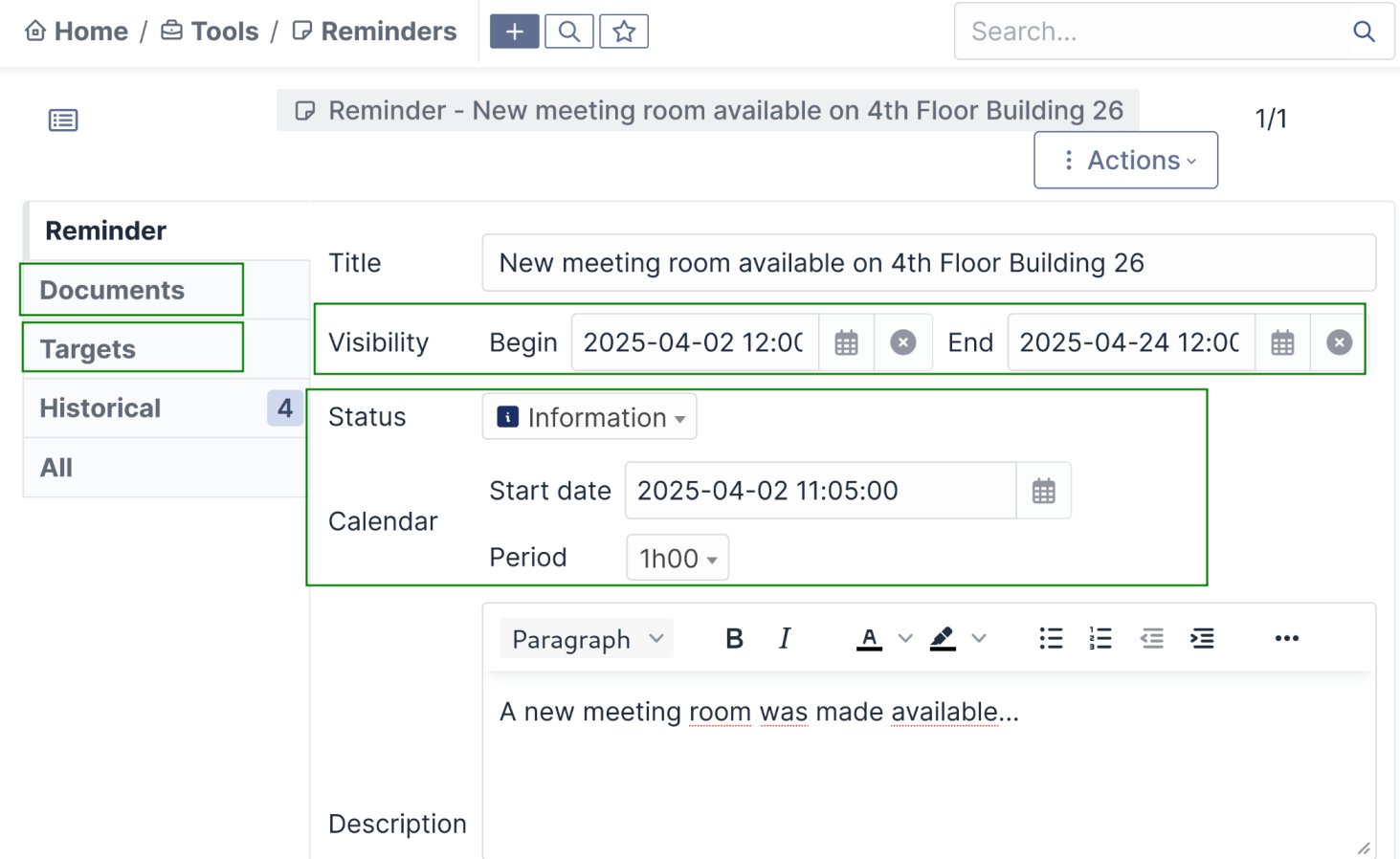Increase indent in the description editor

(1202, 639)
